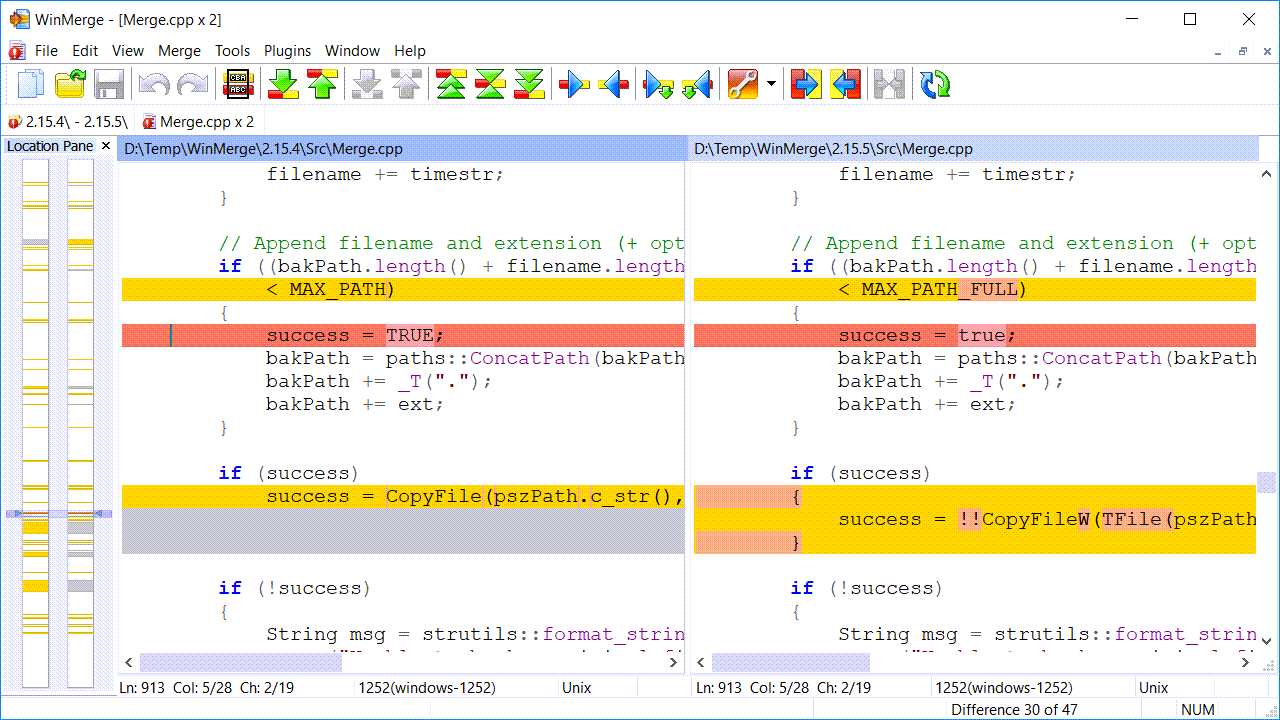Click 'if (!success)' in right pane
The width and height of the screenshot is (1280, 720).
(x=866, y=588)
